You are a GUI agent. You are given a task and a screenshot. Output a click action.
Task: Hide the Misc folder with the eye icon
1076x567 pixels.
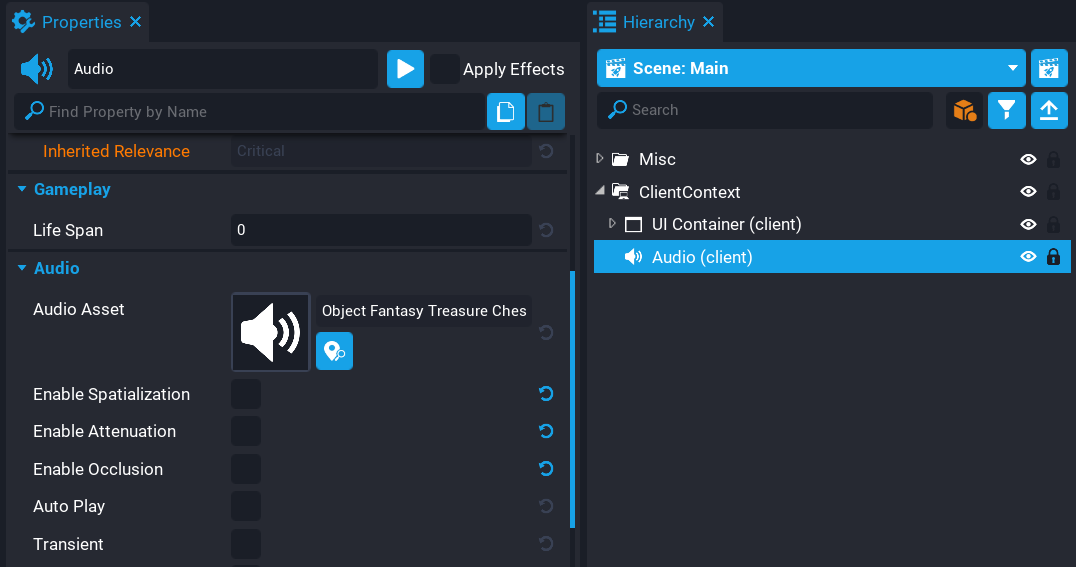click(1027, 159)
